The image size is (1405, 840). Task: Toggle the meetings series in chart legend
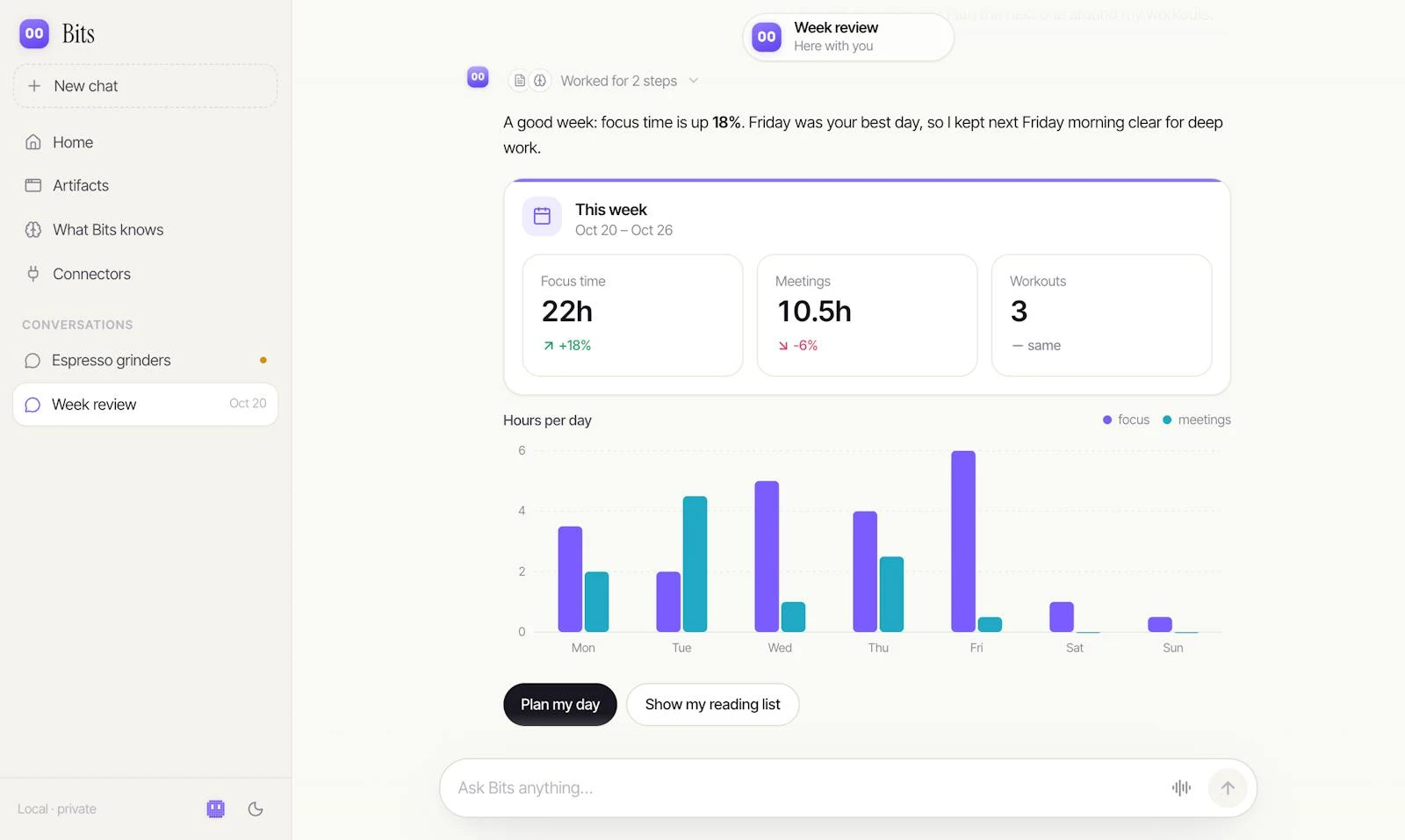[x=1197, y=420]
